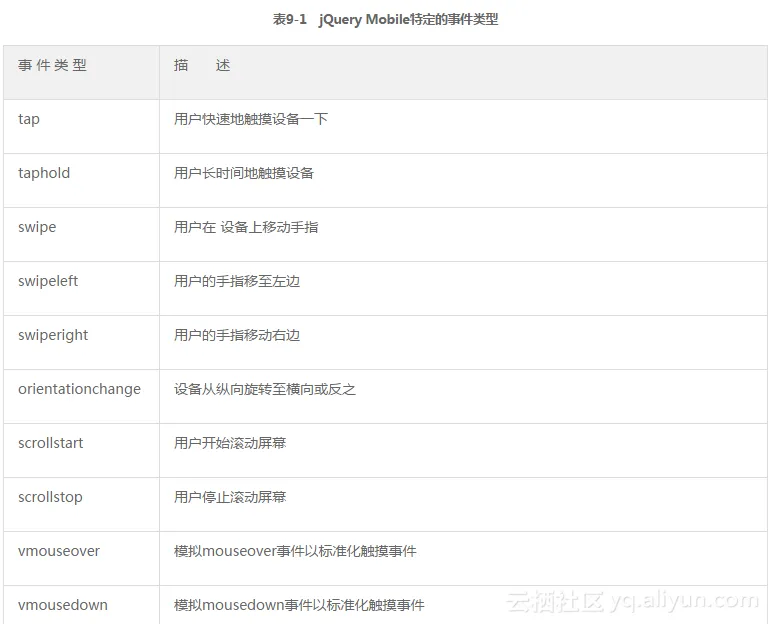Select the swiperight event name cell

(82, 343)
